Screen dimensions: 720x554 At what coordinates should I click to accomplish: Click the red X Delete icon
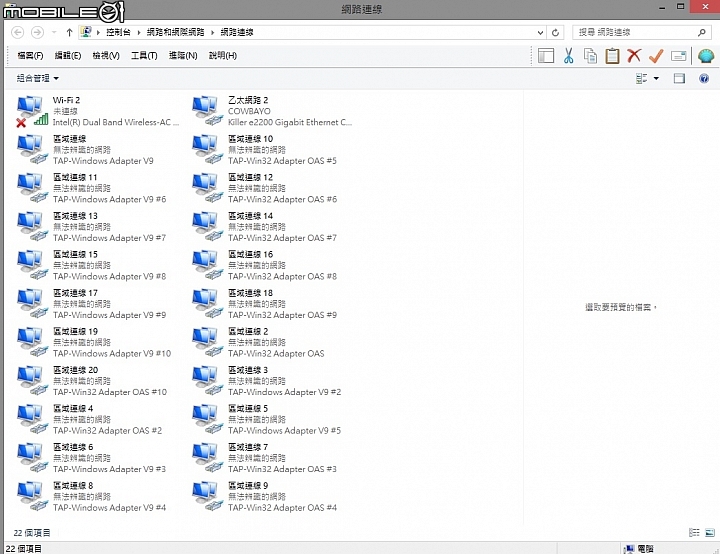tap(634, 56)
